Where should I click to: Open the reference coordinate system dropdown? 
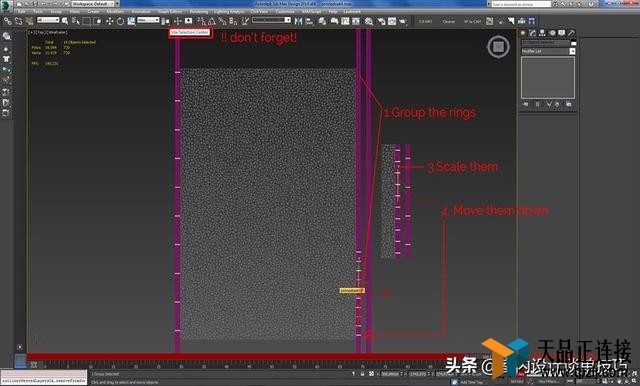point(148,20)
